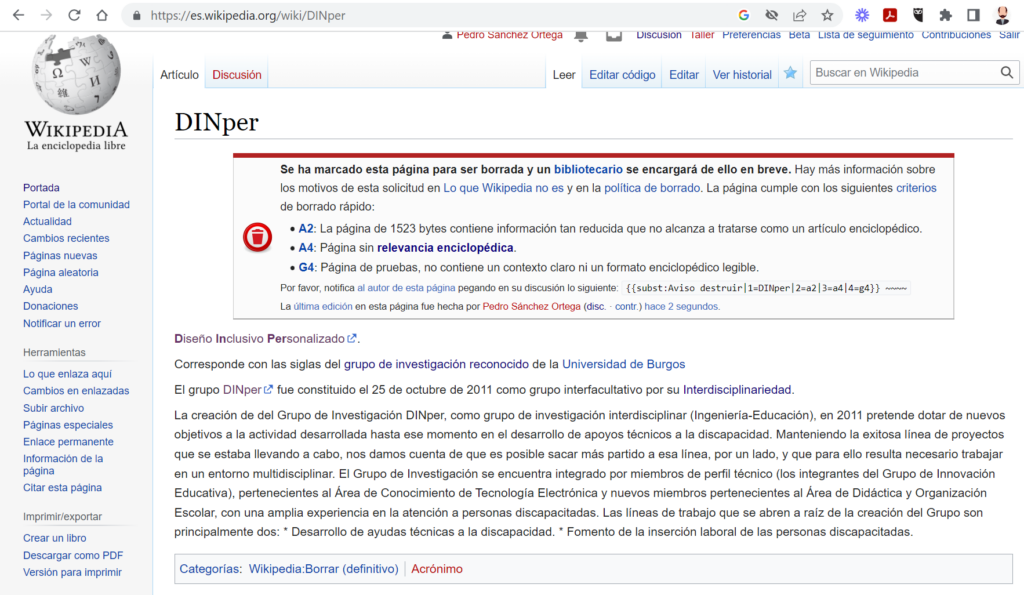Open relevancia enciclopédica link
Viewport: 1024px width, 595px height.
(x=445, y=248)
